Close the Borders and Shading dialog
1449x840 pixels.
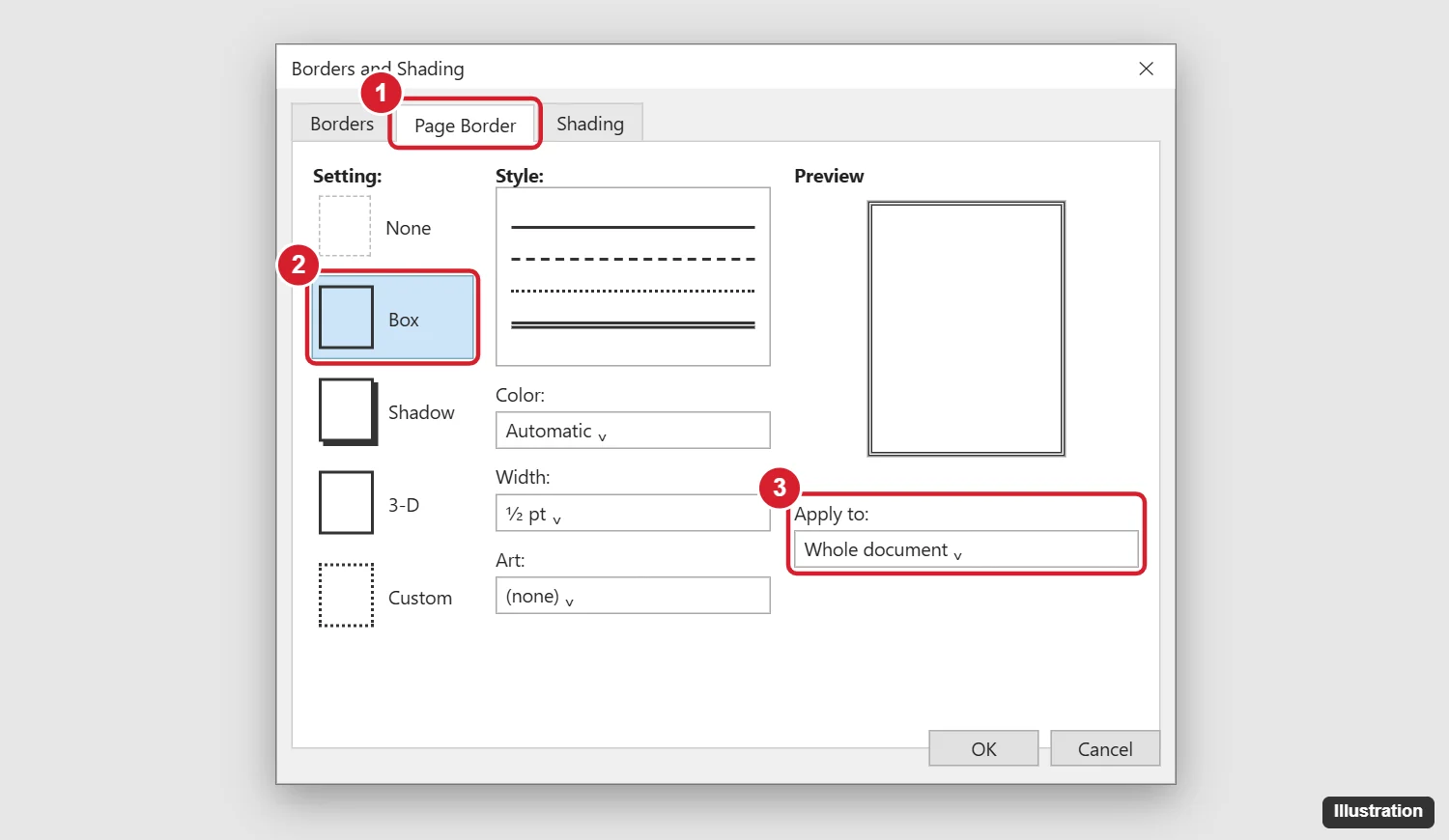click(1147, 69)
